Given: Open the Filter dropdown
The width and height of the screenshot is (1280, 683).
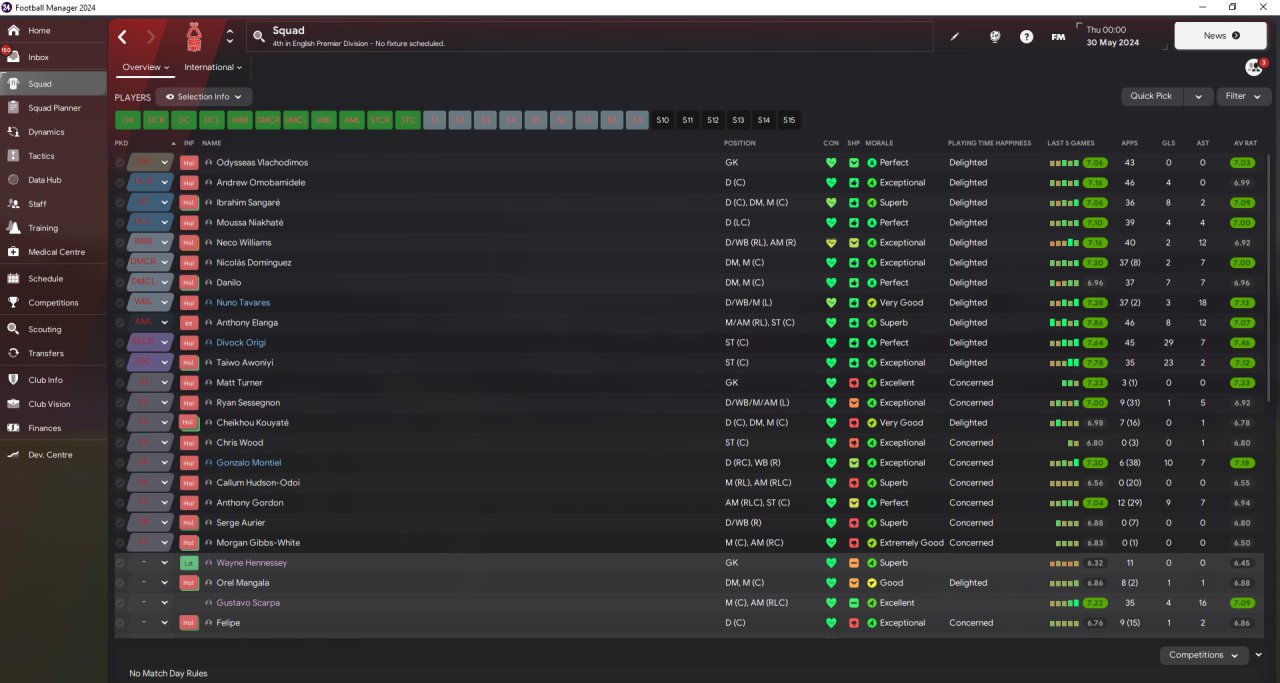Looking at the screenshot, I should pyautogui.click(x=1244, y=96).
